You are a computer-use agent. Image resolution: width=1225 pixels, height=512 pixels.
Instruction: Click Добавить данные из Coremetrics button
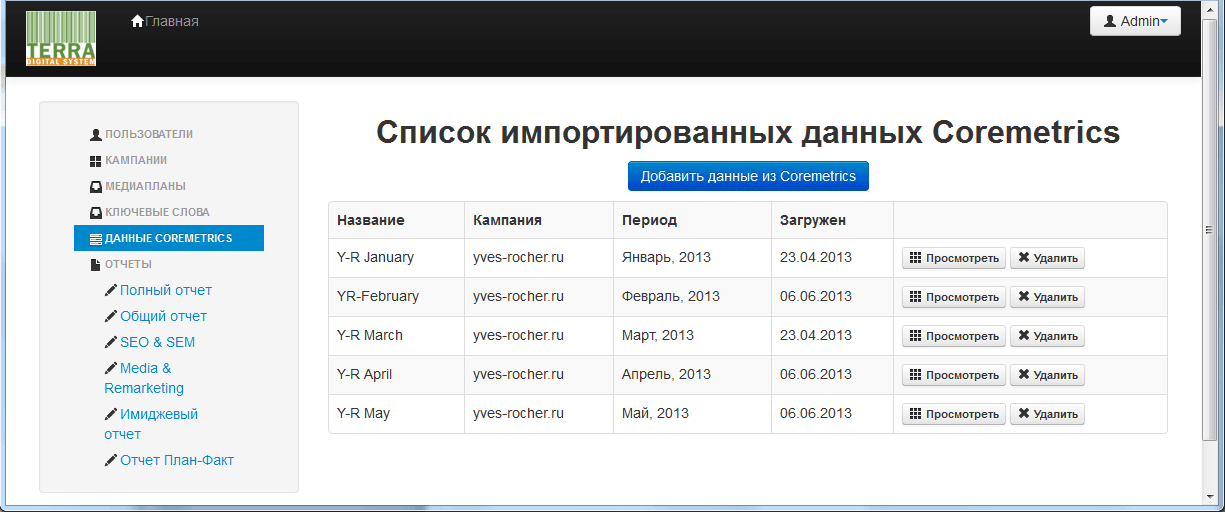pyautogui.click(x=748, y=176)
